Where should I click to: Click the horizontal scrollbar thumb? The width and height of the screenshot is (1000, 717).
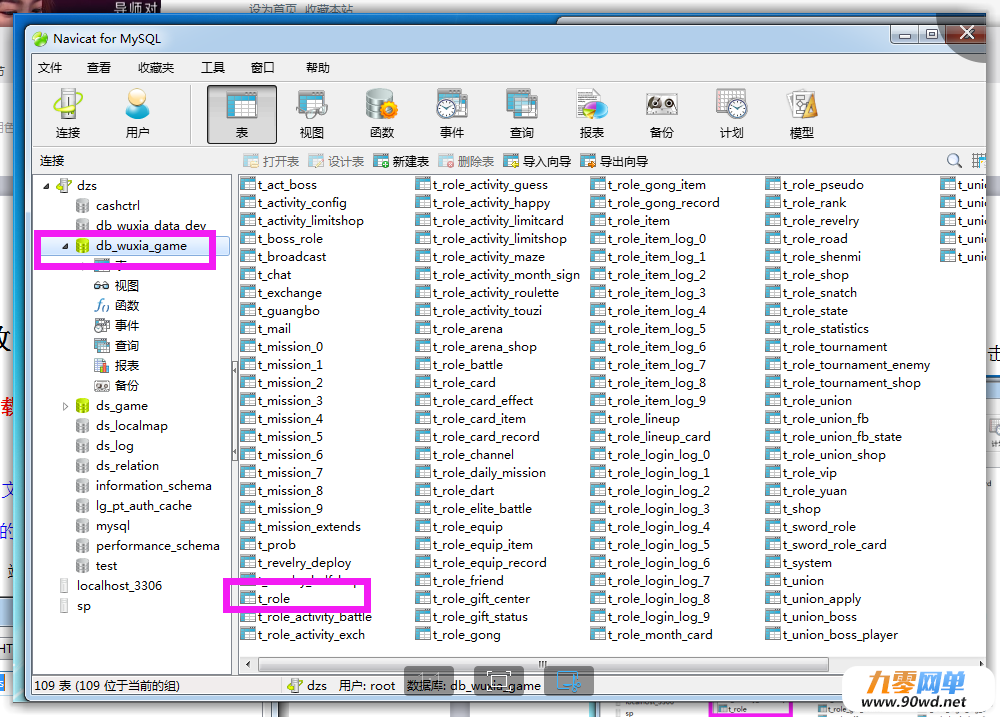click(543, 664)
